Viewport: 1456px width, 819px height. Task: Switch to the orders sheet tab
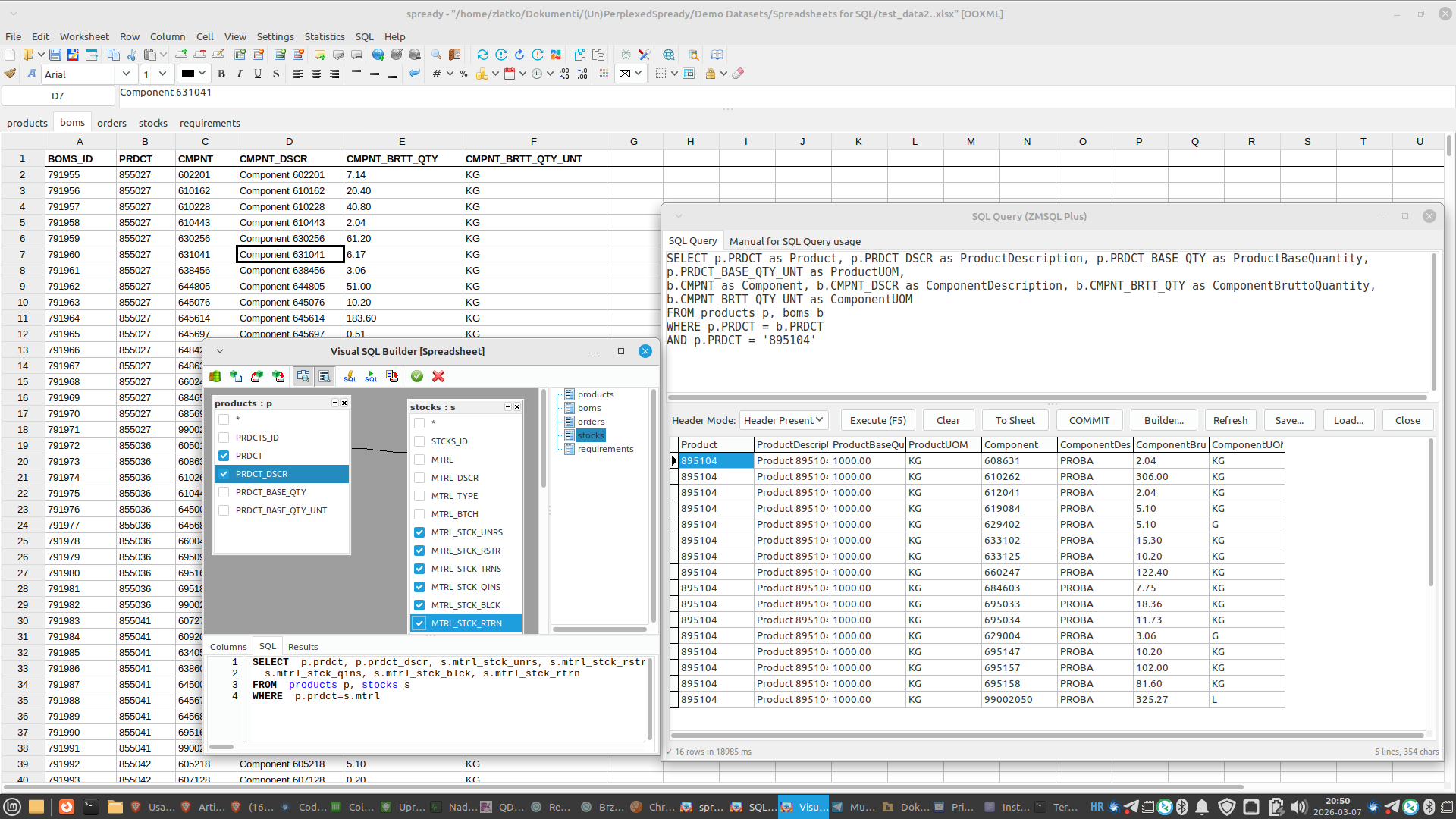[x=111, y=123]
